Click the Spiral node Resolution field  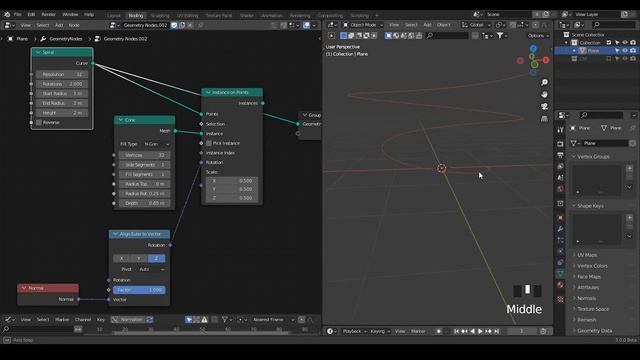tap(62, 74)
